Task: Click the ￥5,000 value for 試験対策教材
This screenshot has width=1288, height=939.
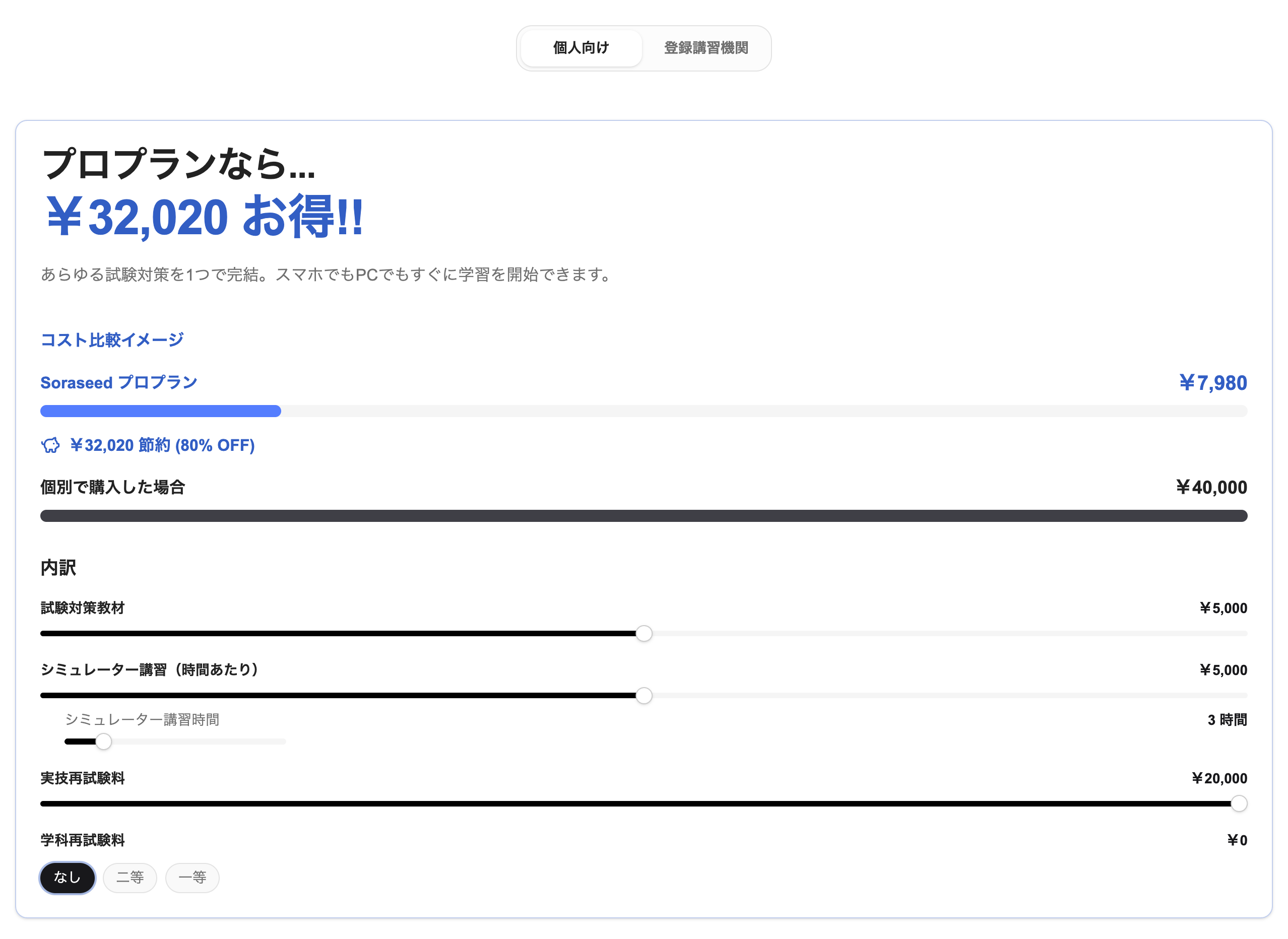Action: tap(1222, 608)
